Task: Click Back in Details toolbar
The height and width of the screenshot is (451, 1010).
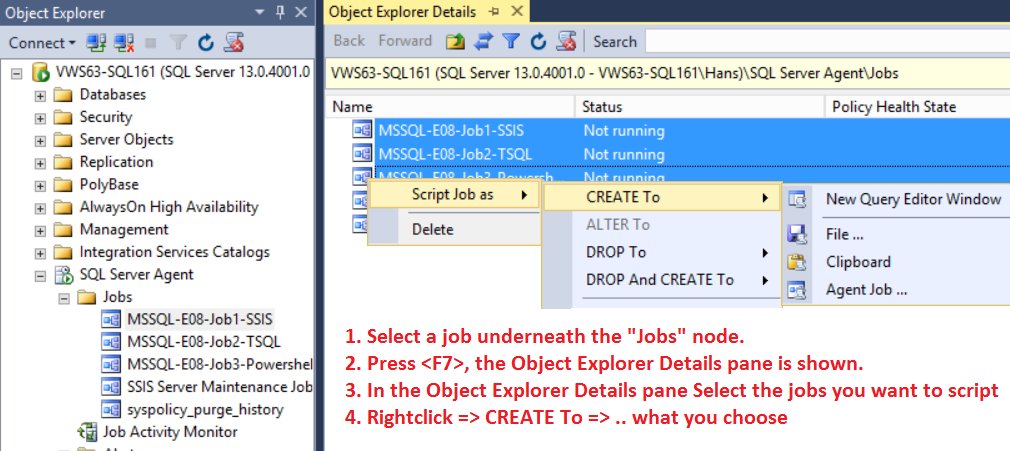Action: click(349, 41)
